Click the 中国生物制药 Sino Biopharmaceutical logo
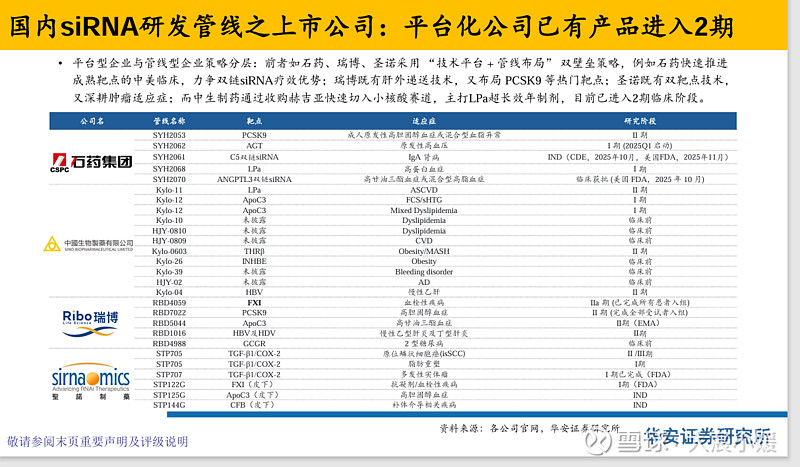 (x=89, y=244)
